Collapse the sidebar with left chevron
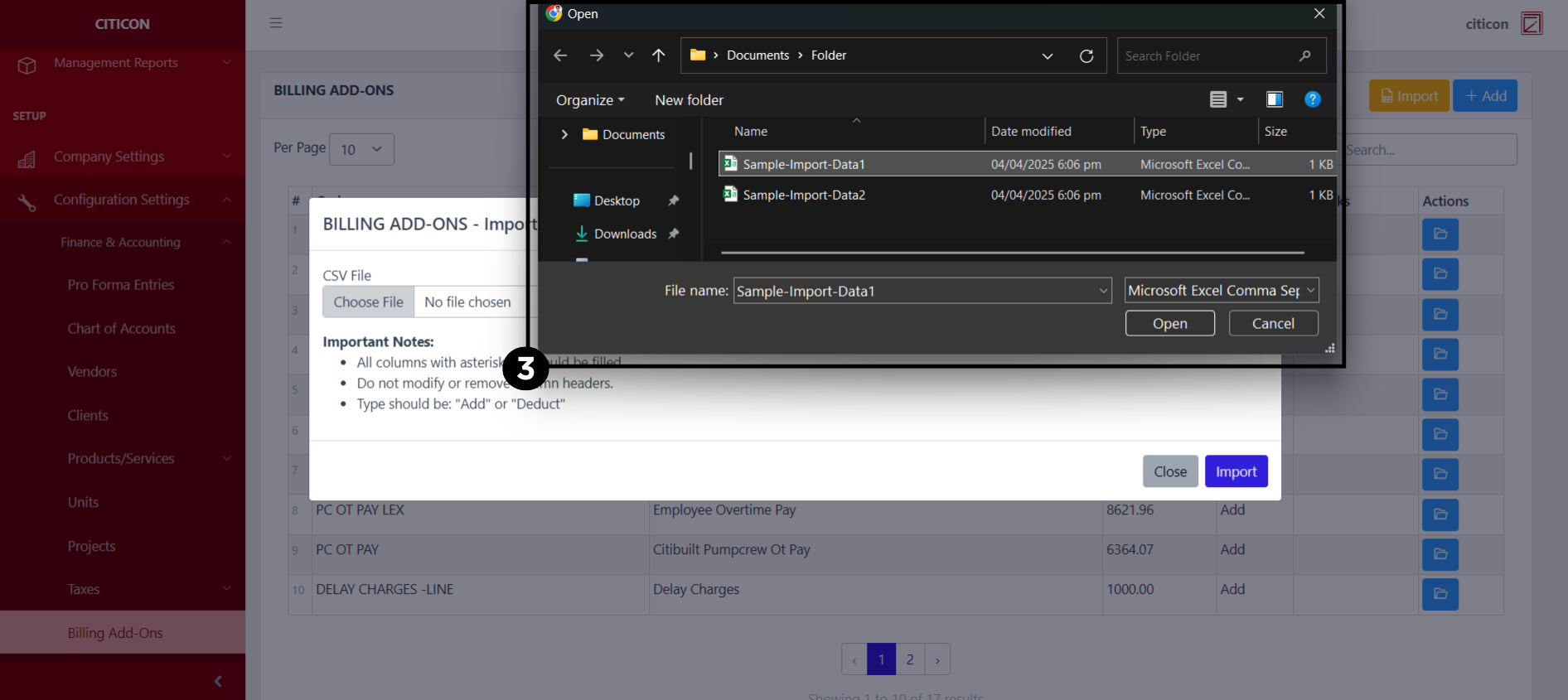The image size is (1568, 700). click(x=218, y=681)
